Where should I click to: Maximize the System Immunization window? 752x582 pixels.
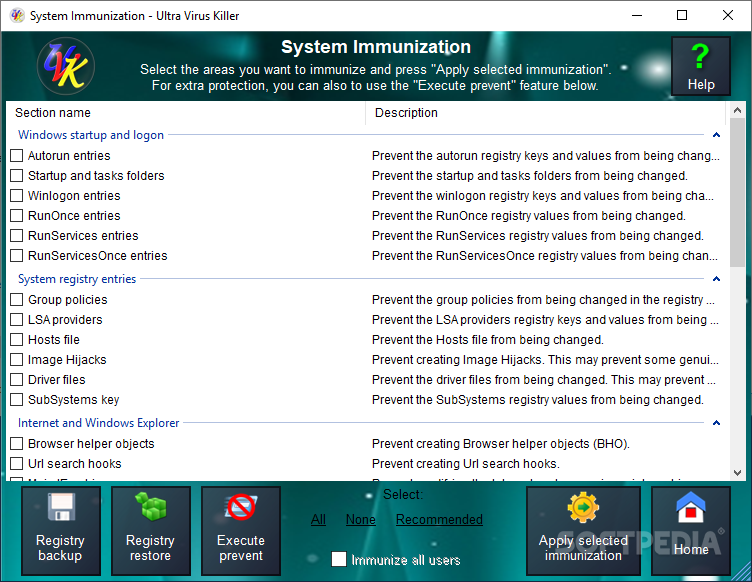pyautogui.click(x=682, y=15)
